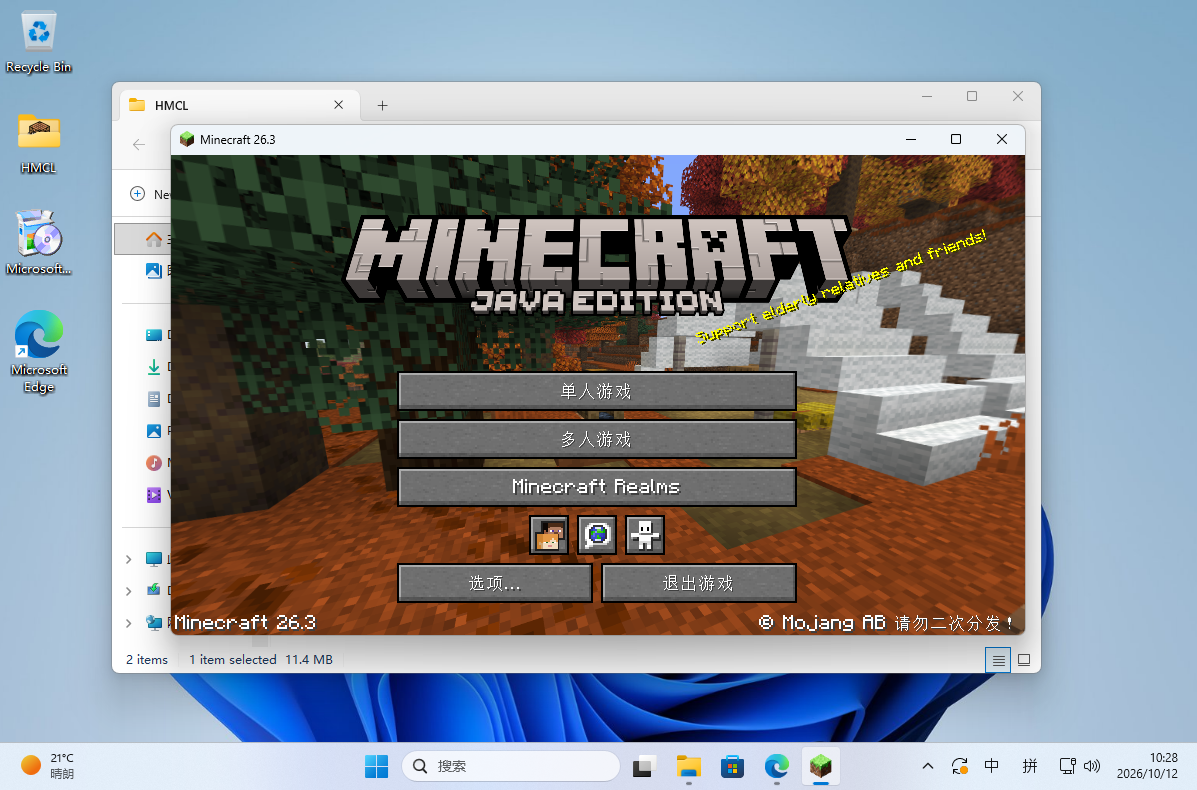Open the Recycle Bin desktop icon
Viewport: 1197px width, 790px height.
coord(38,43)
